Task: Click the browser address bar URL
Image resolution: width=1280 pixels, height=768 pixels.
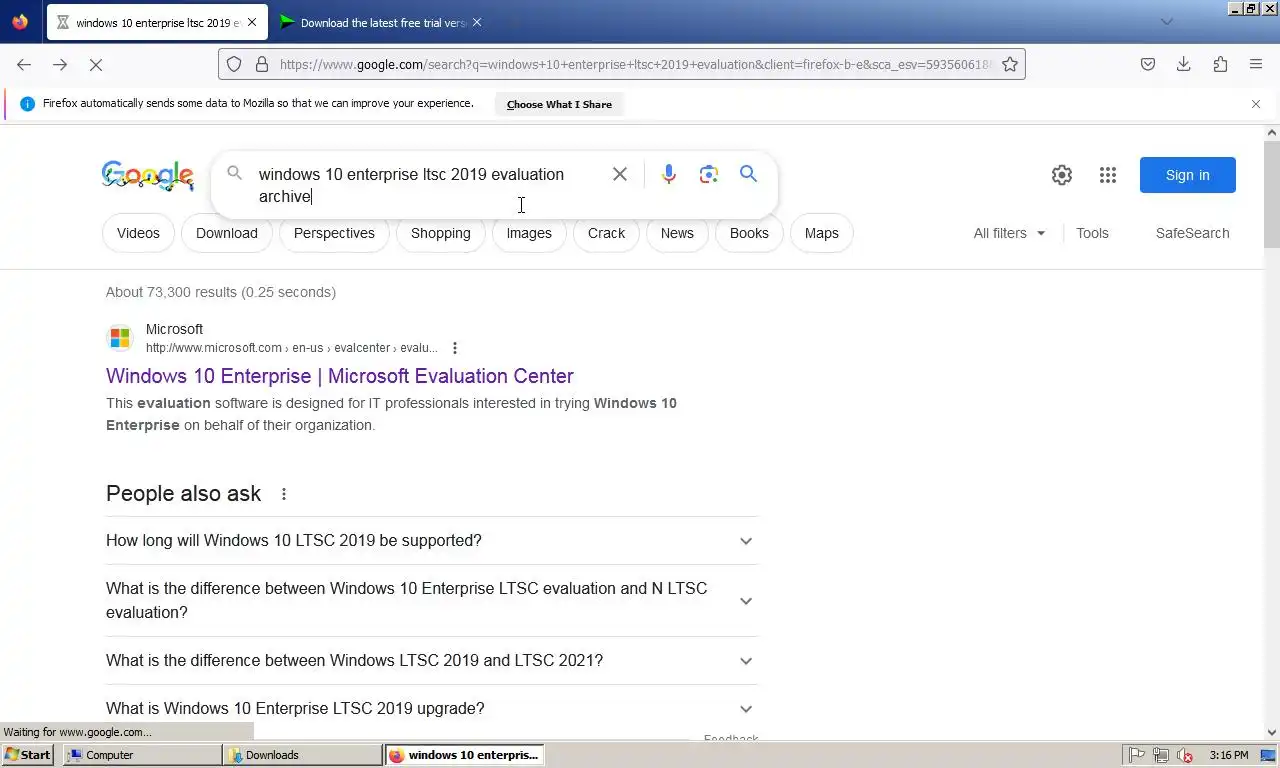Action: click(635, 64)
